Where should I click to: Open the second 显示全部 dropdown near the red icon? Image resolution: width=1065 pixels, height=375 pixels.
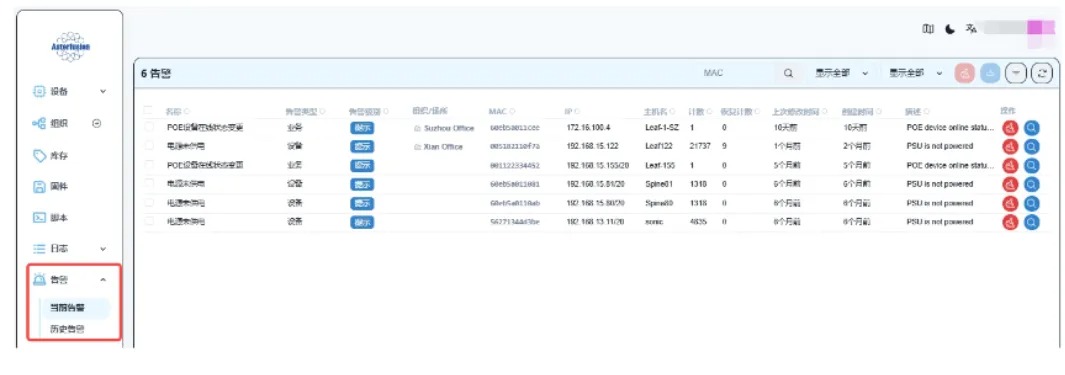916,73
